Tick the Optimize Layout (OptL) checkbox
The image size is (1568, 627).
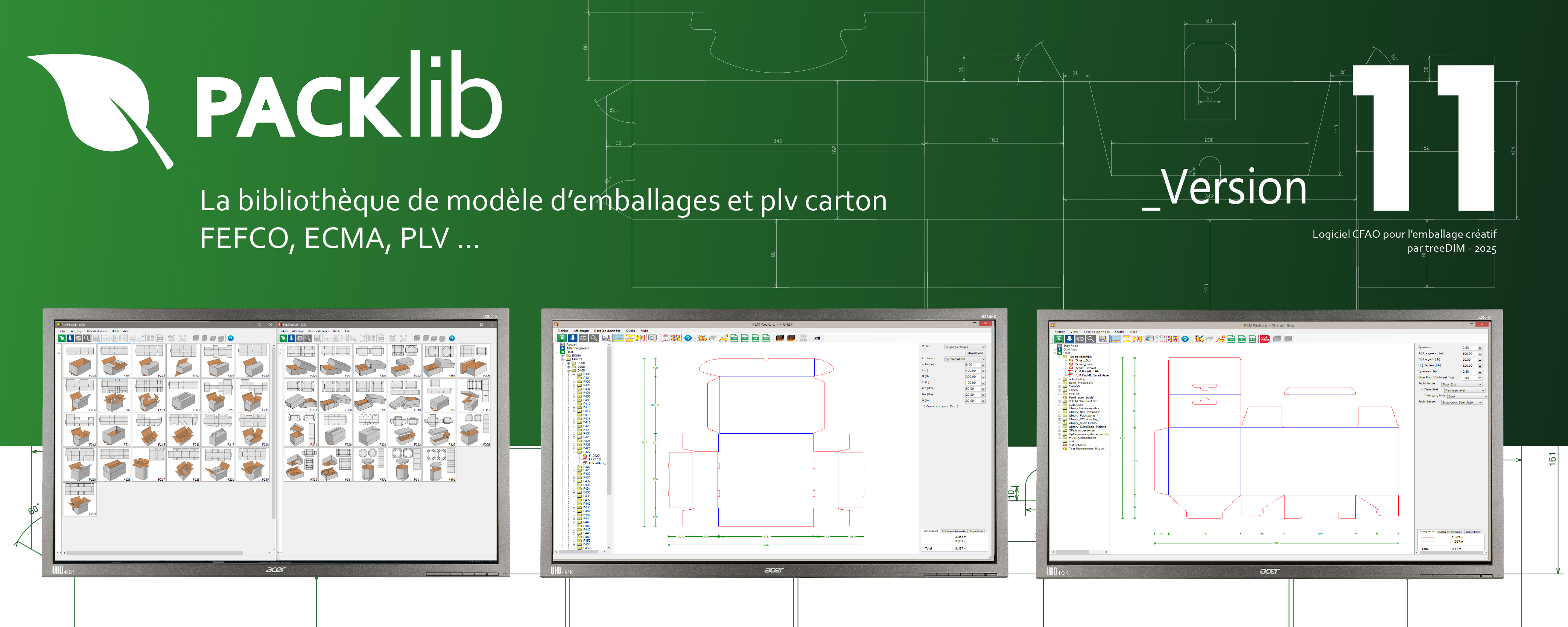(x=923, y=407)
